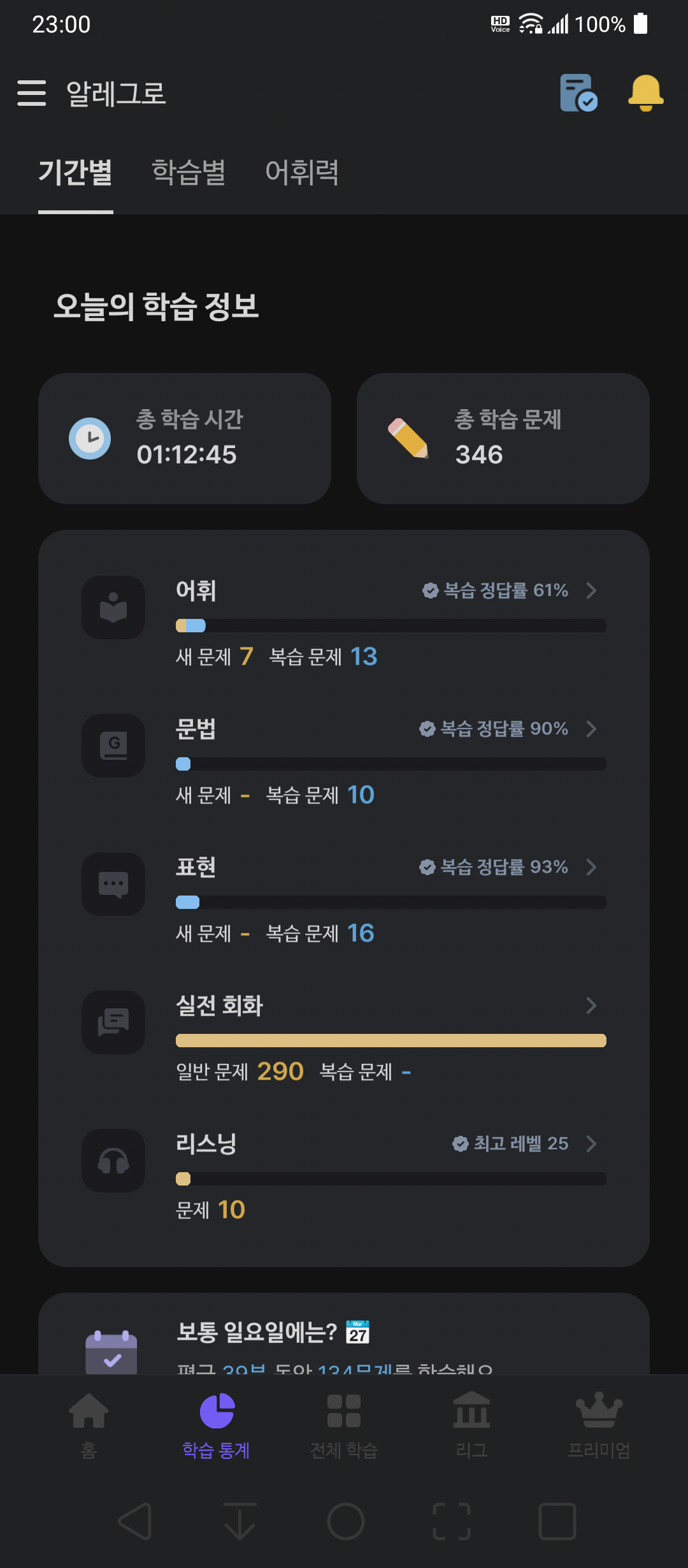The width and height of the screenshot is (688, 1568).
Task: Expand 실전 회화 details chevron
Action: coord(591,1005)
